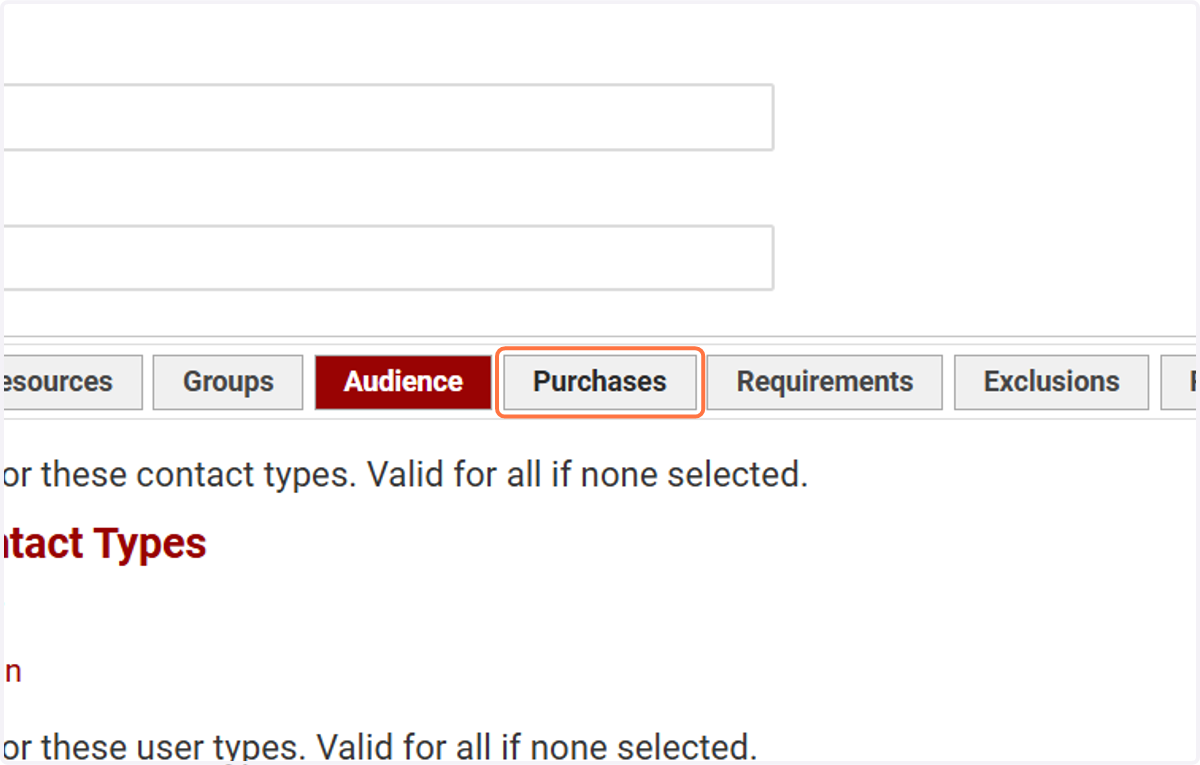The image size is (1200, 765).
Task: Select the Audience tab
Action: 403,382
